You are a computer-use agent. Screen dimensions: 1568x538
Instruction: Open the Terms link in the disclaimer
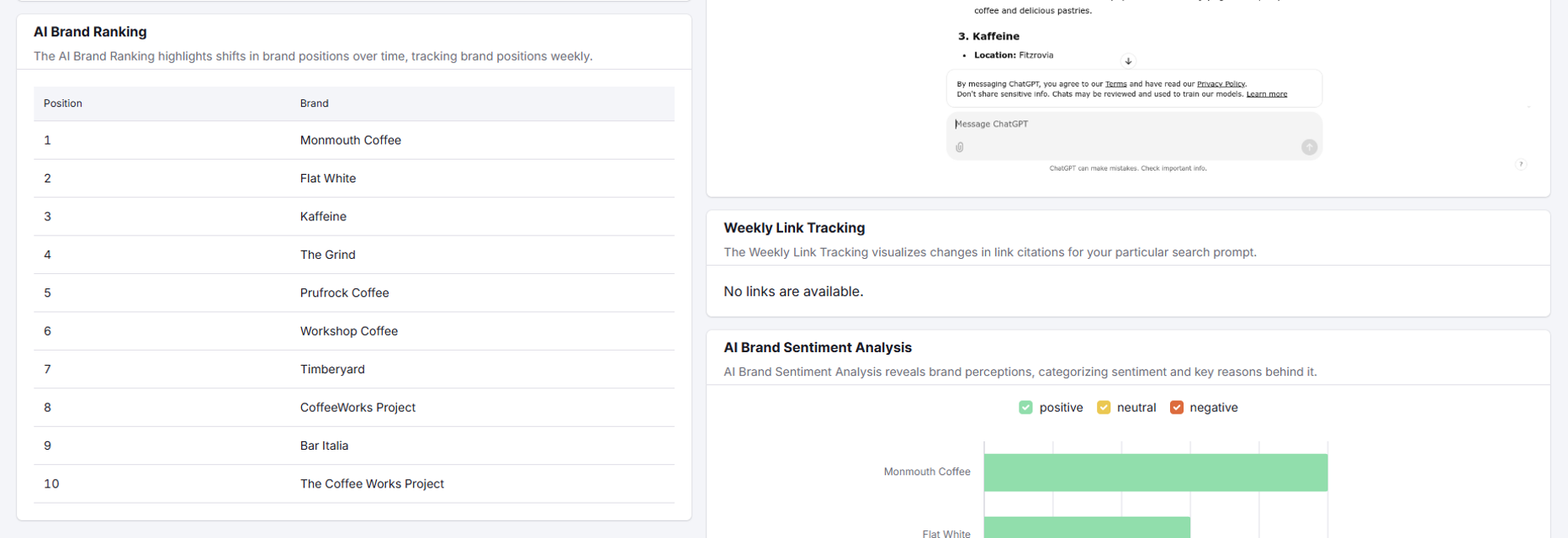click(x=1115, y=84)
